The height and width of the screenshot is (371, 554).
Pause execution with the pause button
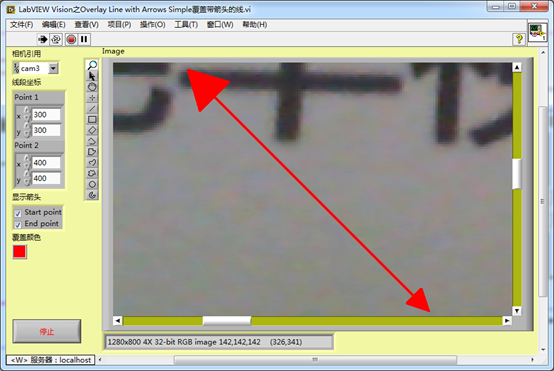(x=84, y=39)
